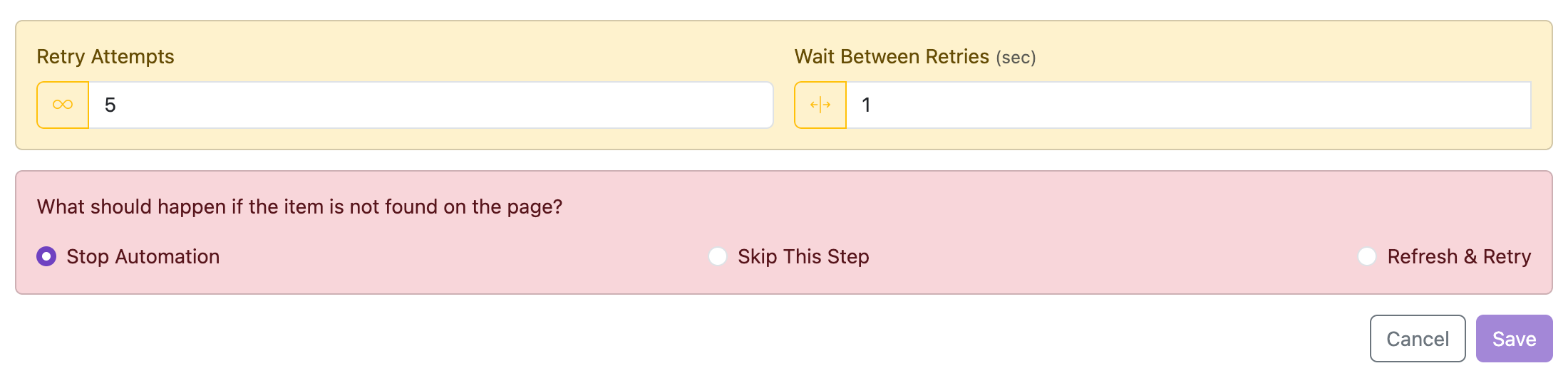Image resolution: width=1568 pixels, height=383 pixels.
Task: Click the Wait Between Retries label
Action: coord(892,57)
